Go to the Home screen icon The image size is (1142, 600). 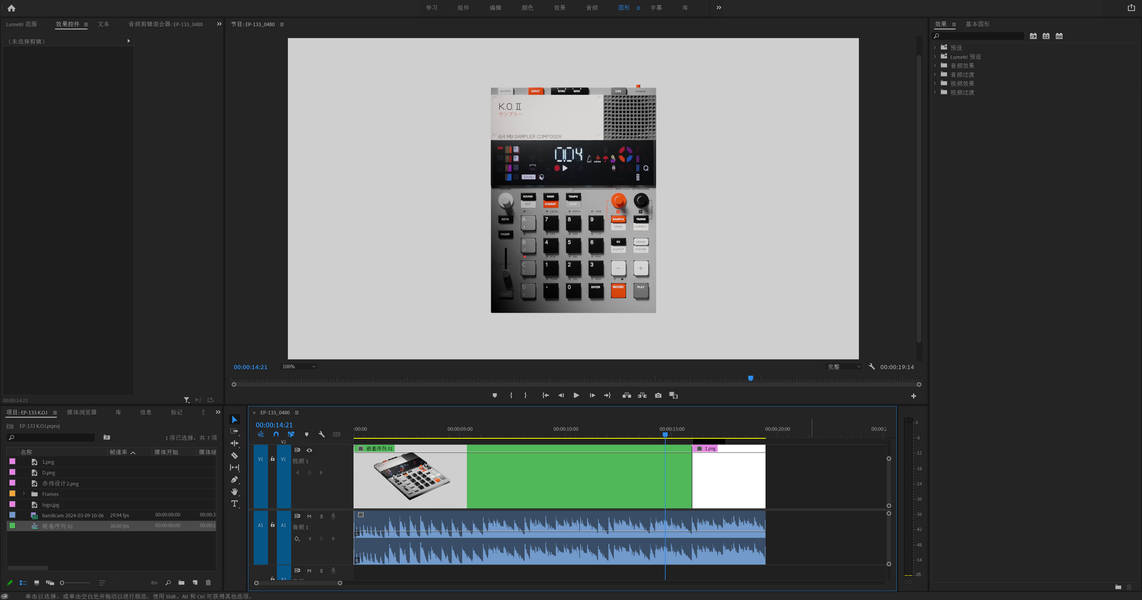[11, 8]
